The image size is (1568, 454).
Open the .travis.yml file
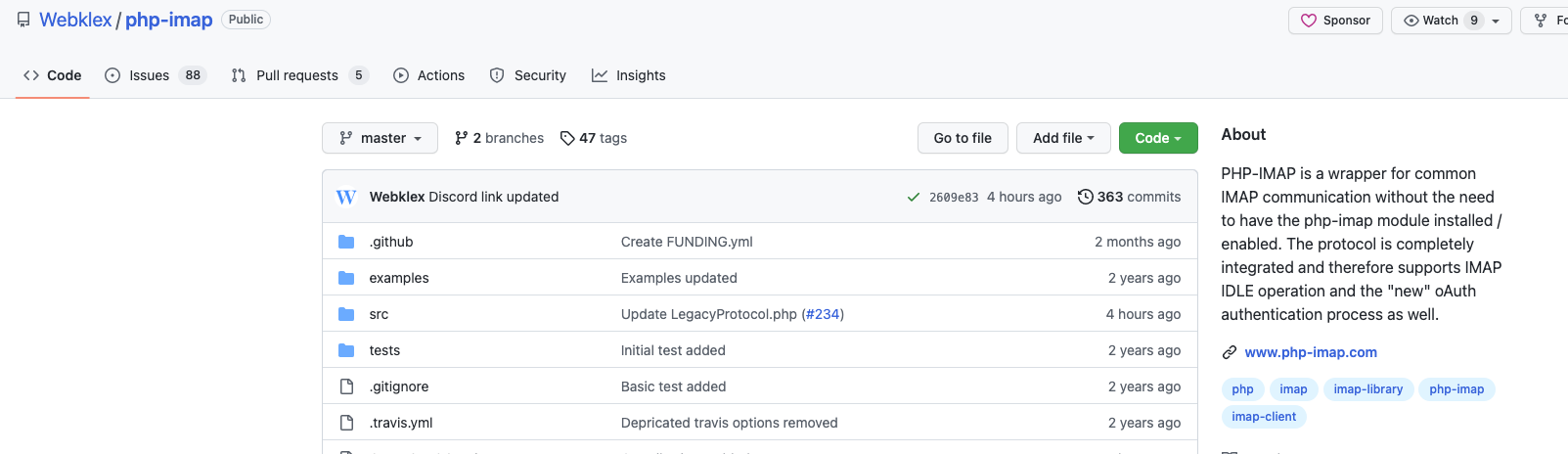401,423
